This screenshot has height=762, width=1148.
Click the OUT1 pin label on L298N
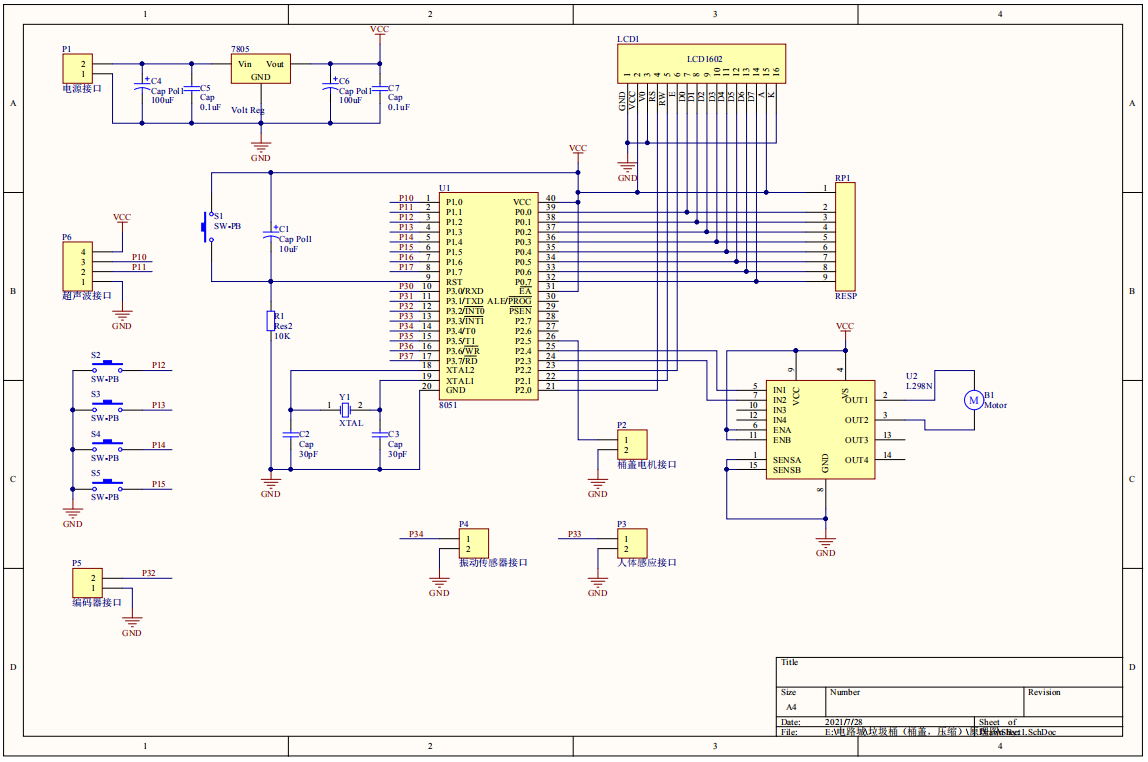click(857, 400)
